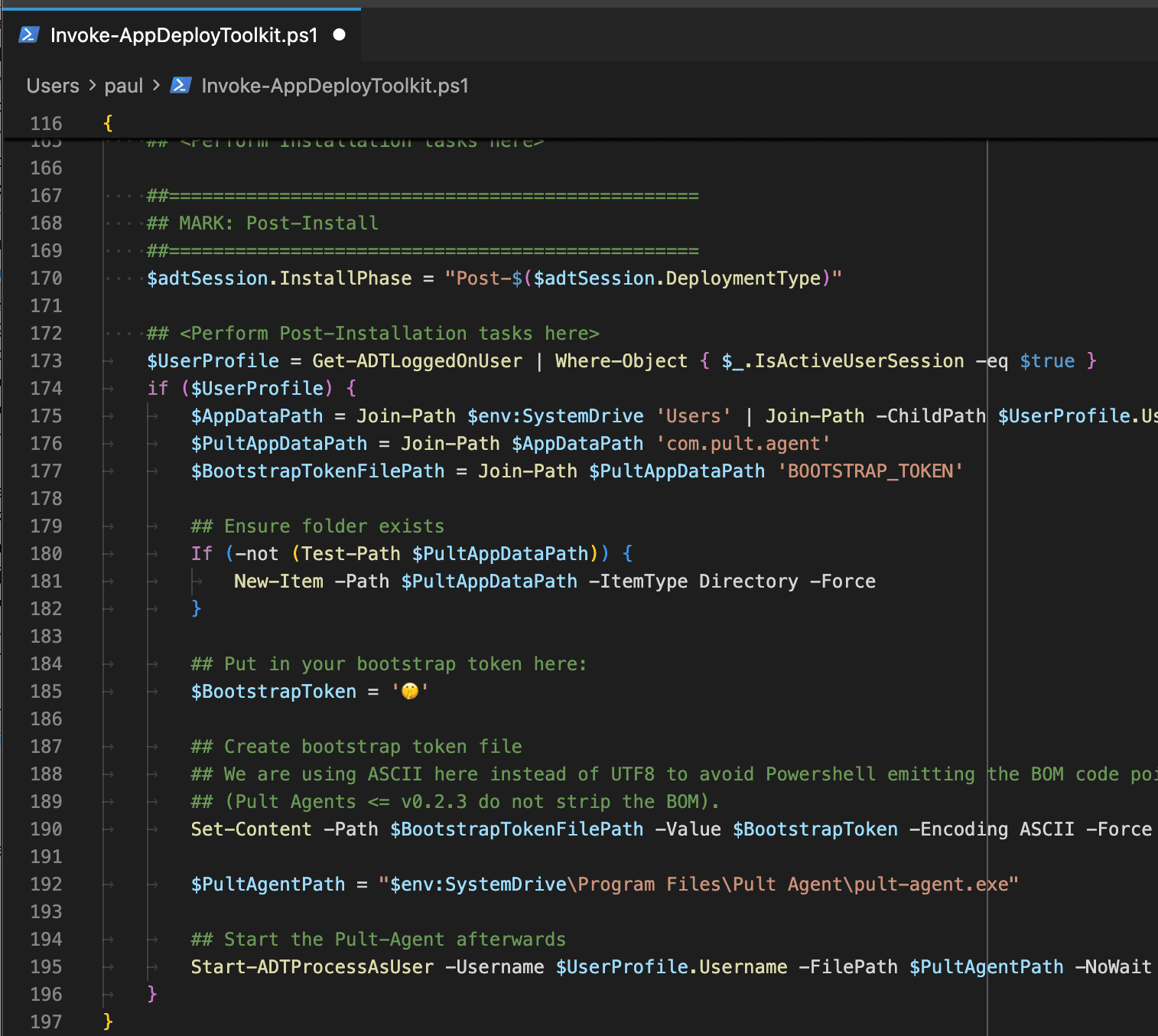The image size is (1158, 1036).
Task: Click New-Item on line 181
Action: 278,582
